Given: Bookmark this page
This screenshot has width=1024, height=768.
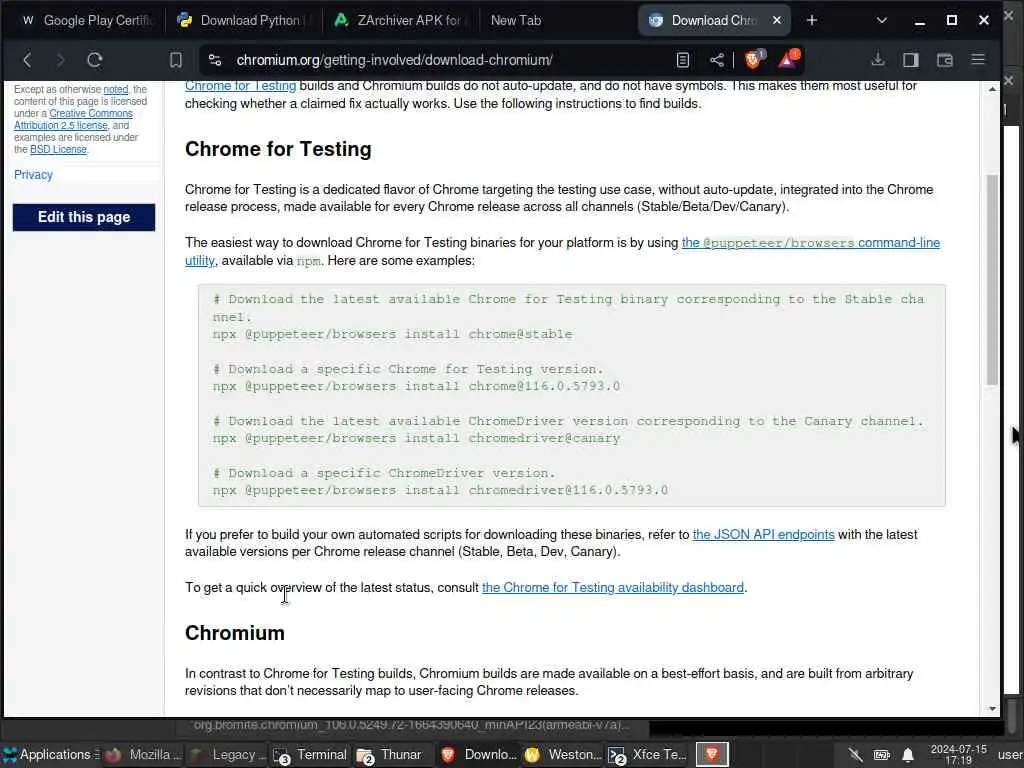Looking at the screenshot, I should (176, 60).
